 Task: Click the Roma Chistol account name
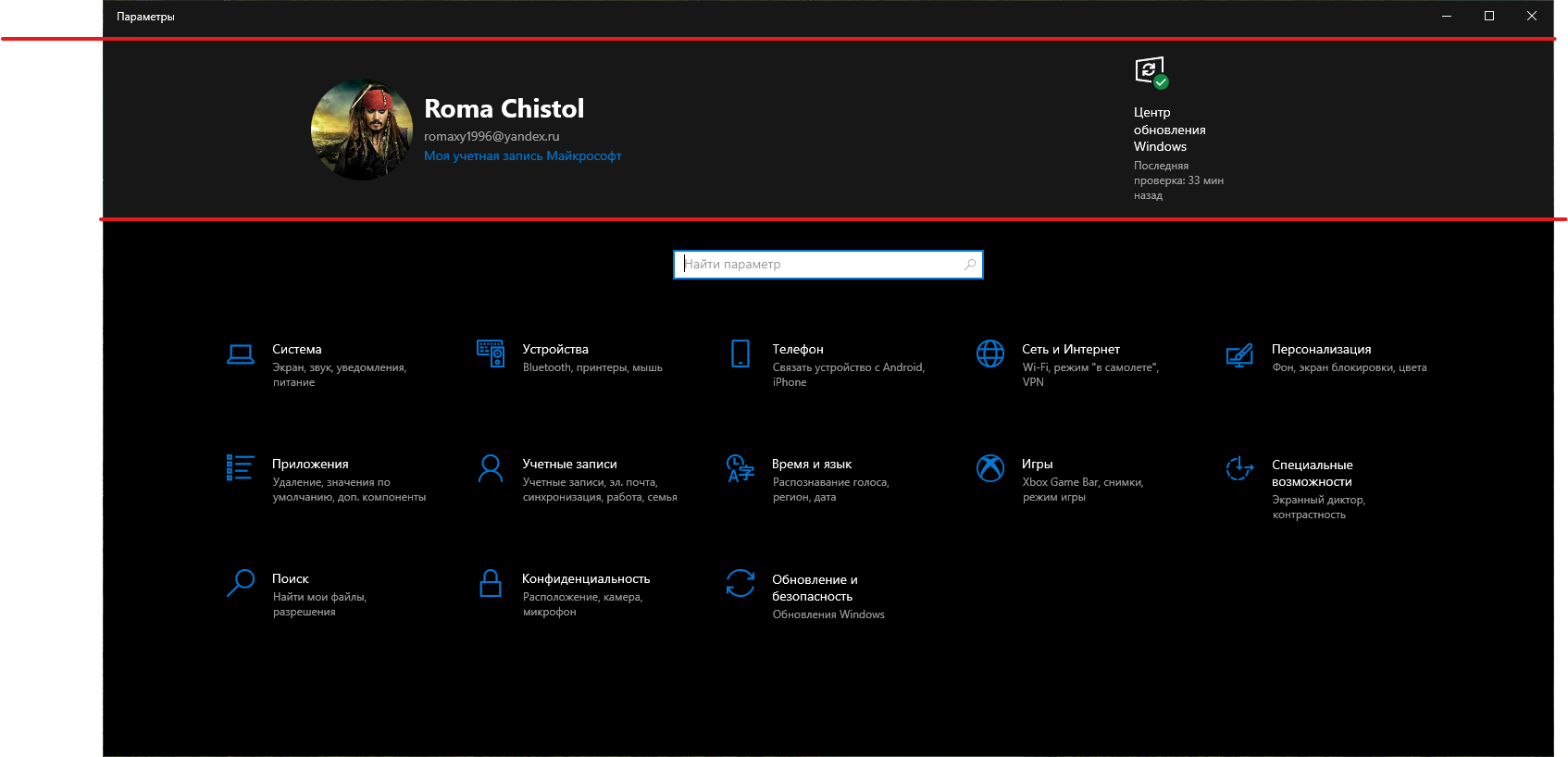(x=504, y=108)
